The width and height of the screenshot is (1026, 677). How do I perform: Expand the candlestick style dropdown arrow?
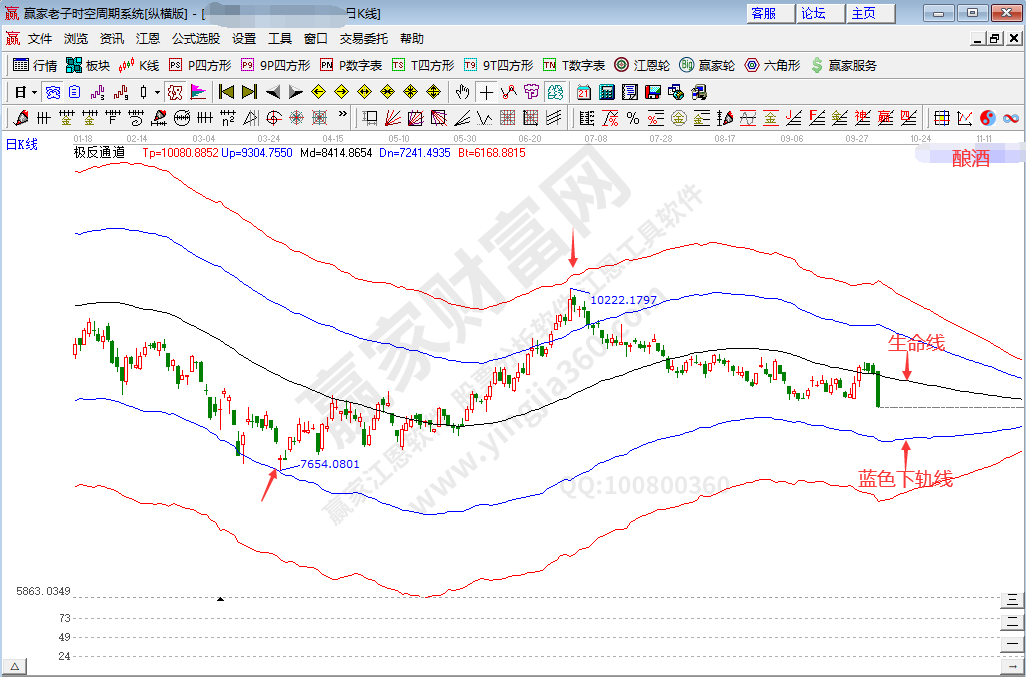(157, 92)
